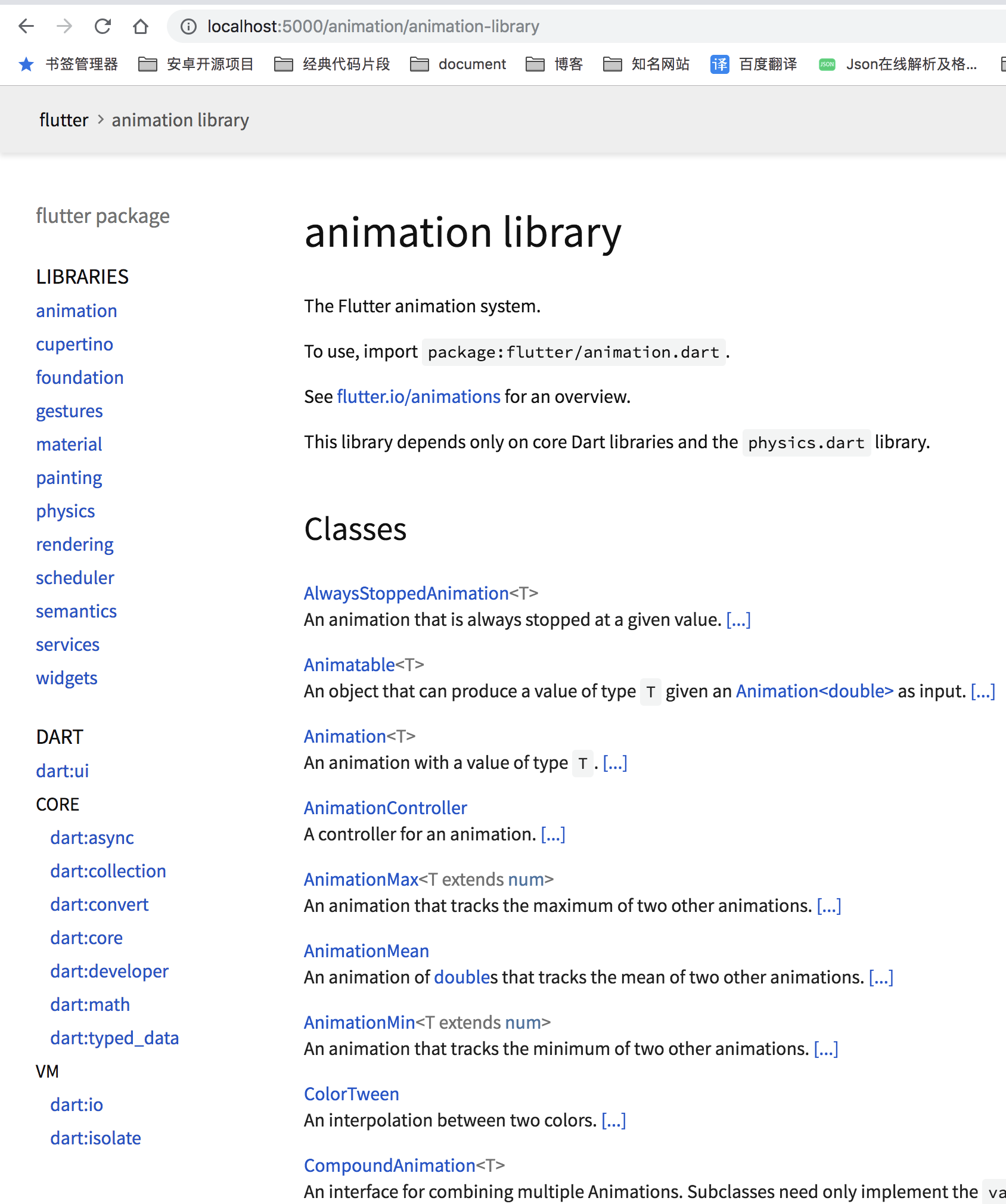
Task: Open the dart:collection library
Action: click(x=108, y=871)
